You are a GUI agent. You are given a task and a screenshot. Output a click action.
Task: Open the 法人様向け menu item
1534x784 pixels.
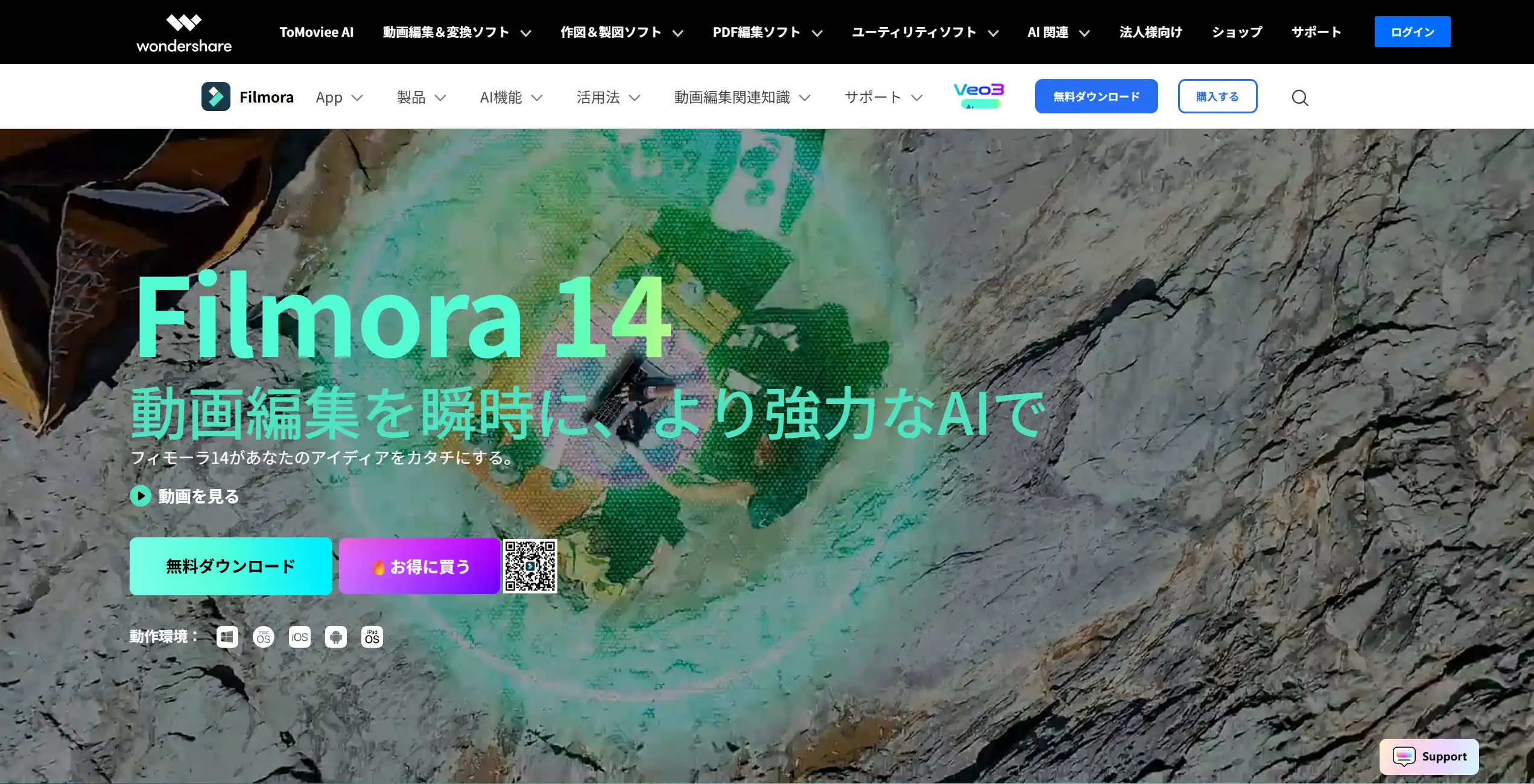pos(1150,32)
